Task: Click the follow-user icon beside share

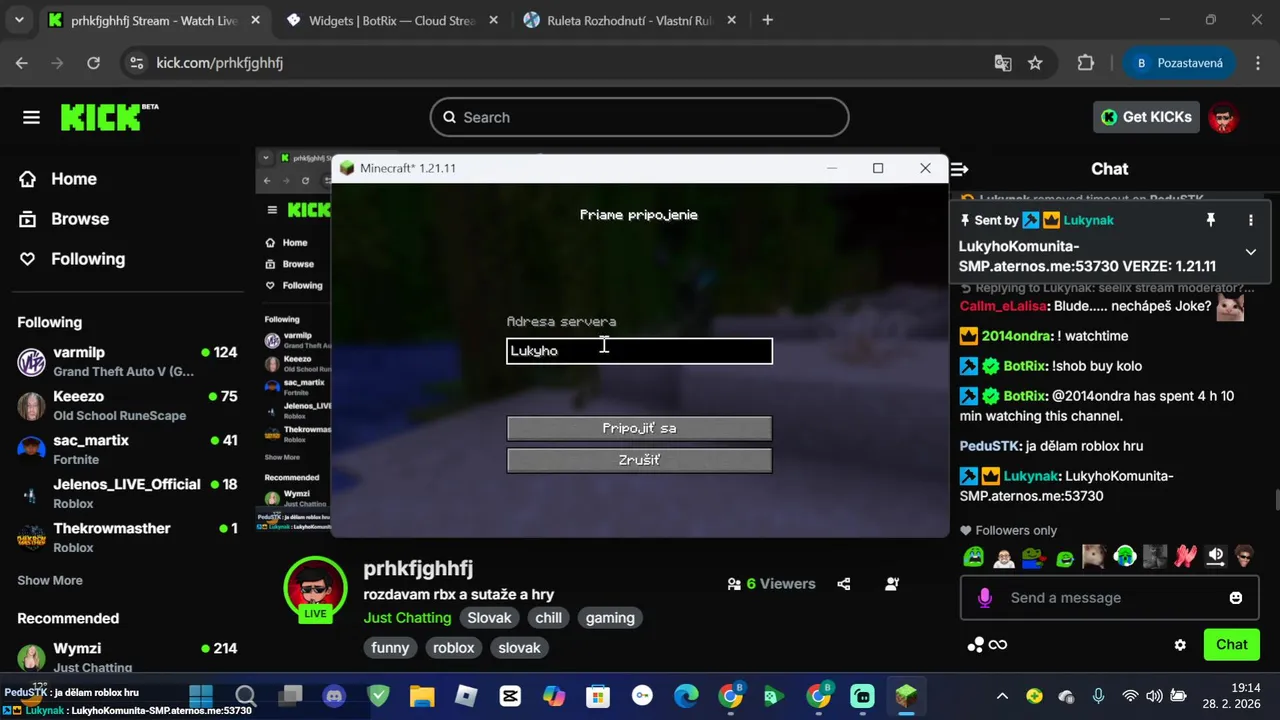Action: tap(892, 584)
